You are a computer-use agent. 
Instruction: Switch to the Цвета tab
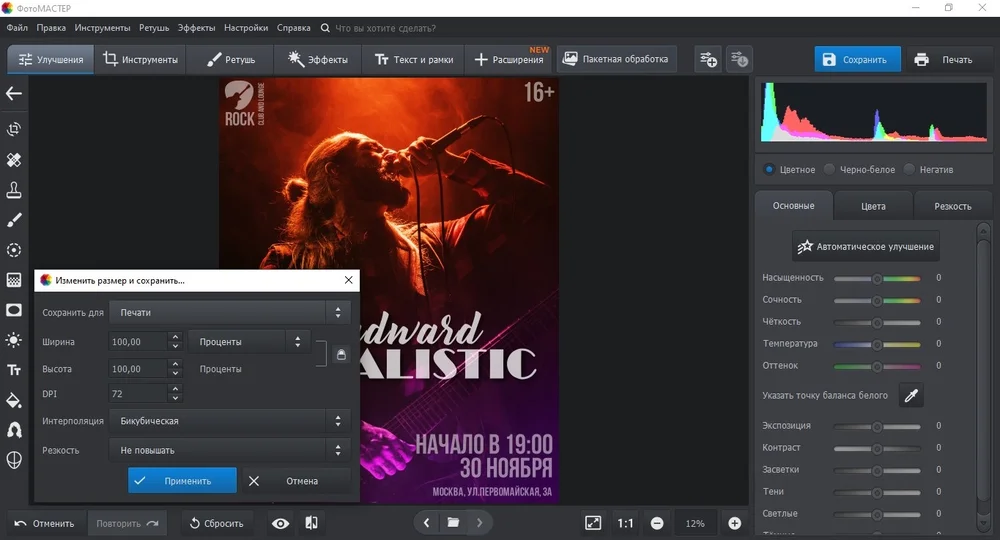(x=873, y=206)
